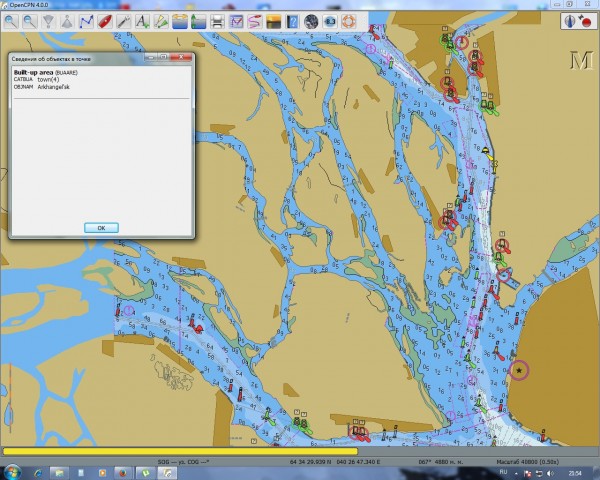Drop MOB marker with lifebuoy icon

click(x=349, y=20)
